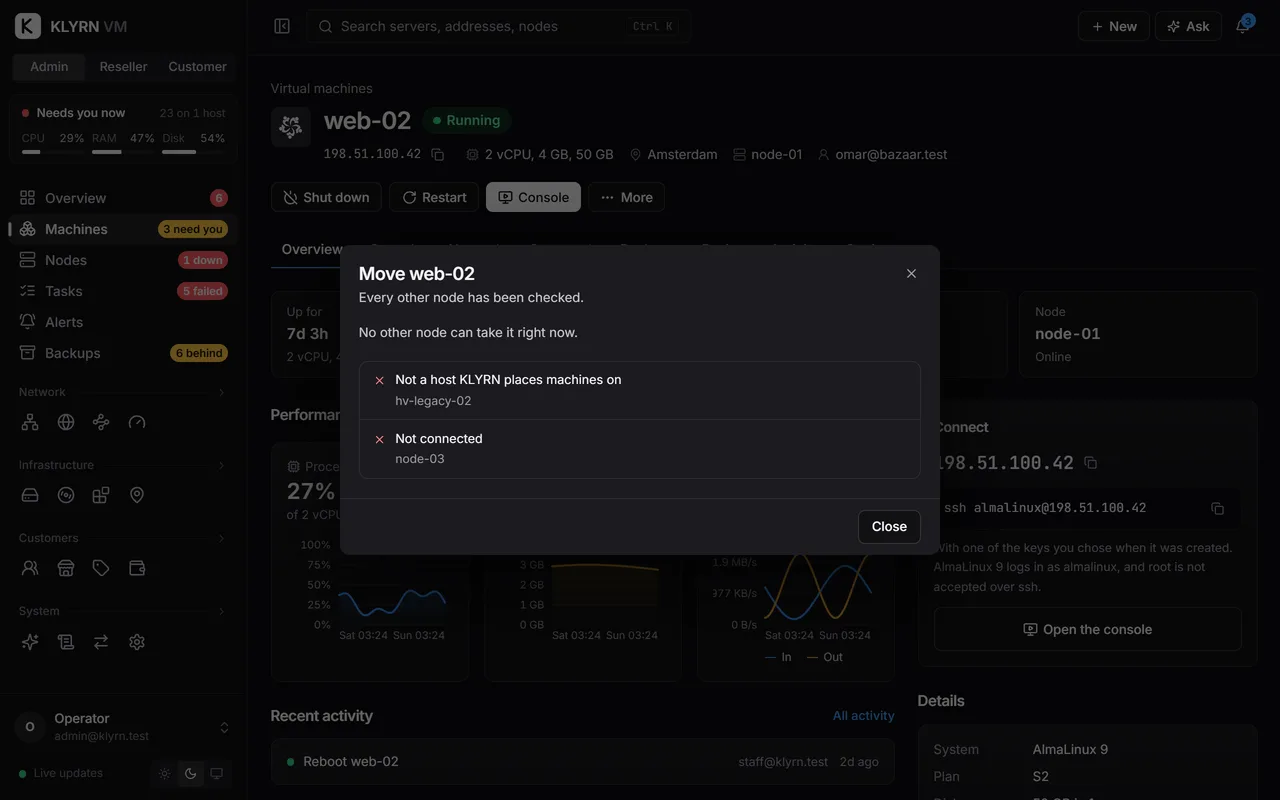The width and height of the screenshot is (1280, 800).
Task: Open the gauge icon under Network
Action: tap(137, 422)
